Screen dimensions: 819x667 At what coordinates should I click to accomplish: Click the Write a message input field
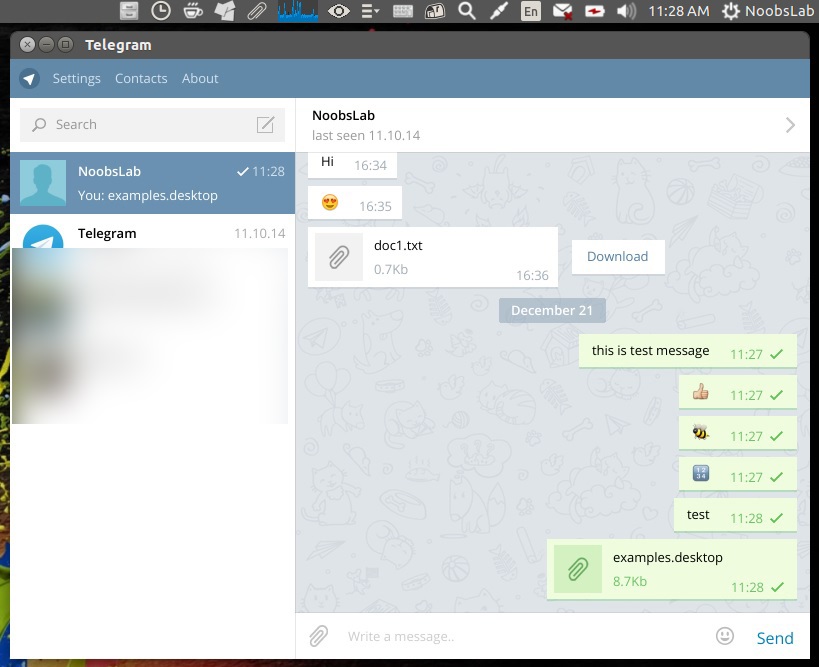coord(525,636)
